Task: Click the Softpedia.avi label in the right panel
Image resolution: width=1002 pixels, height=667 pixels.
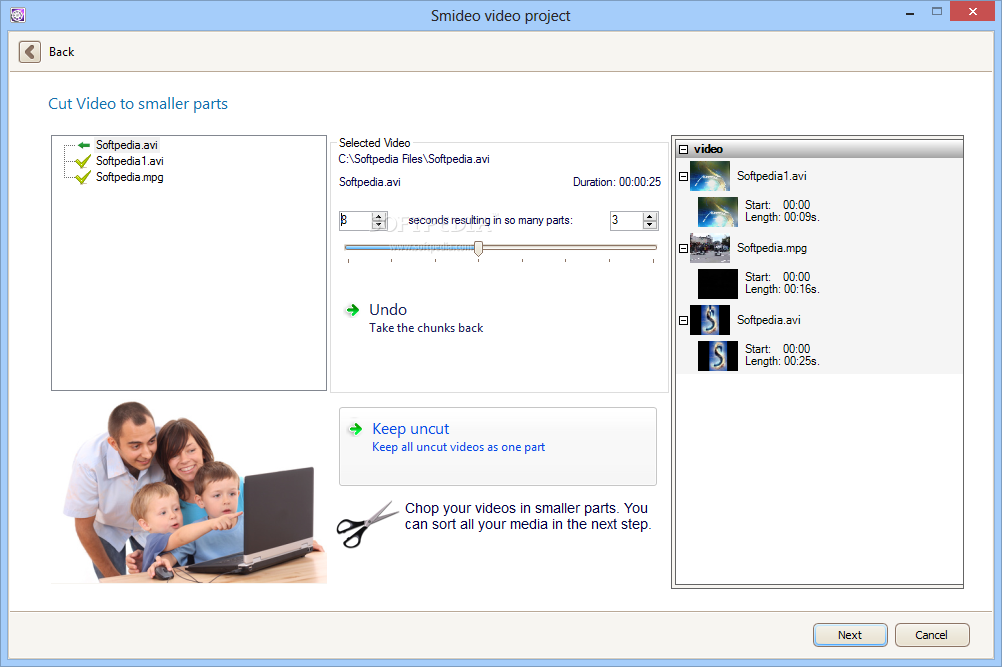Action: click(x=768, y=320)
